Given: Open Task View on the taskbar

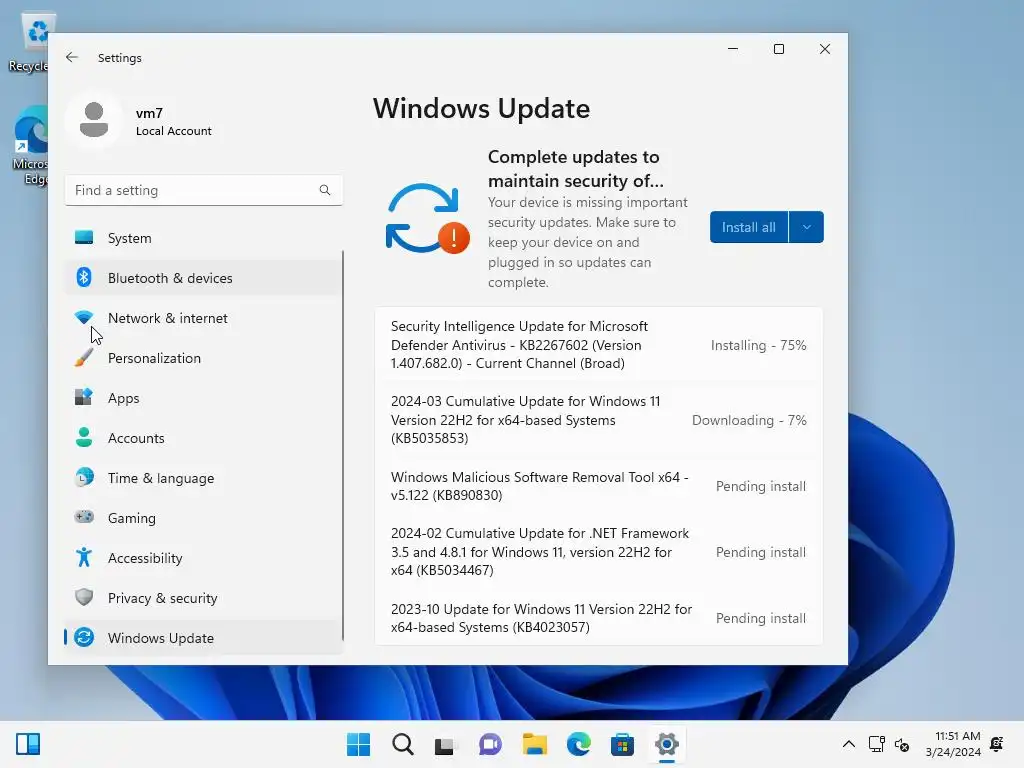Looking at the screenshot, I should click(445, 744).
